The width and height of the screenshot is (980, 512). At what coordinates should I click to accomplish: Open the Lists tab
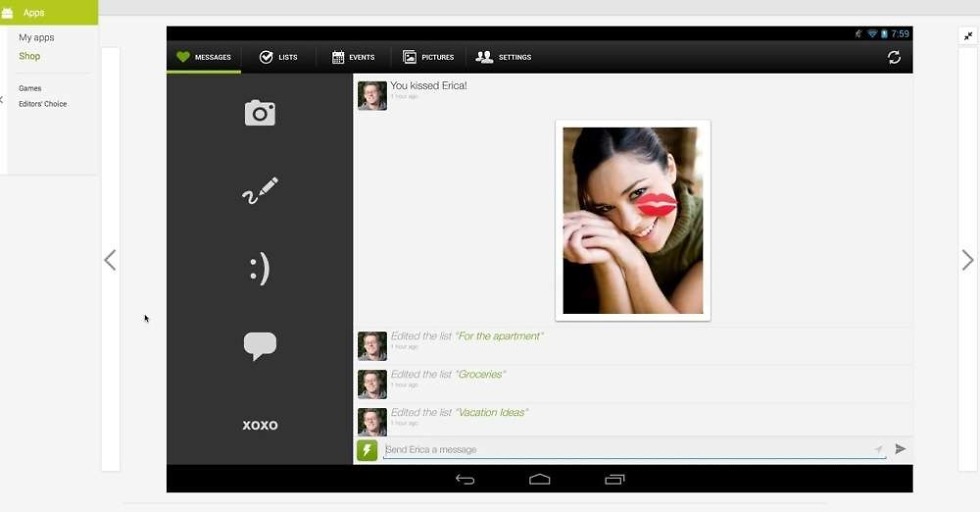pos(279,57)
